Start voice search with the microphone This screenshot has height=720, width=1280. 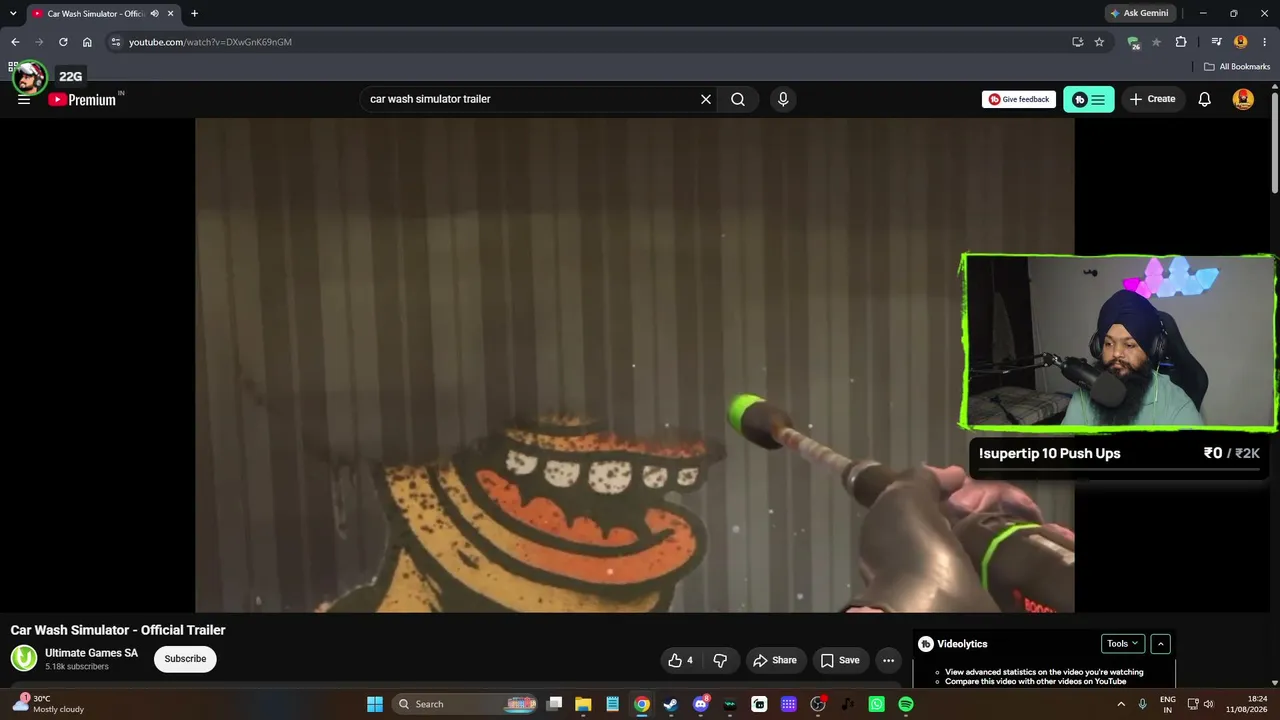[x=783, y=99]
